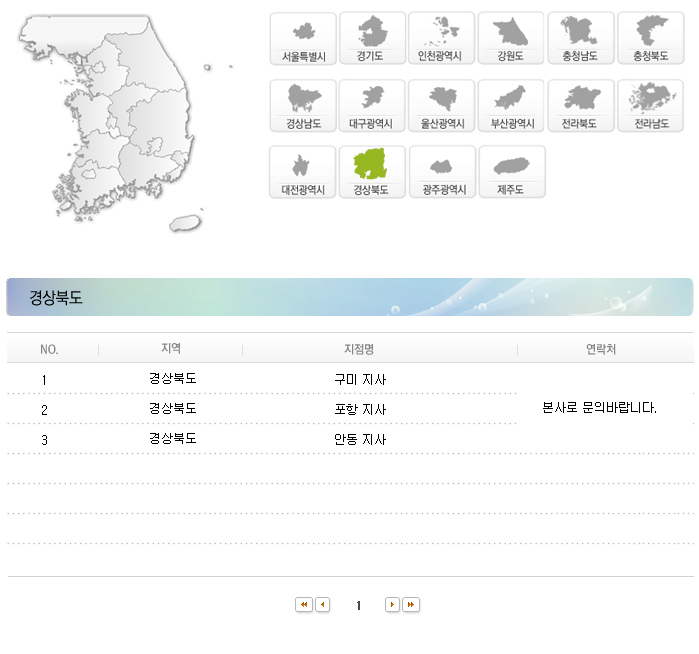Screen dimensions: 699x654
Task: Select the 대전광역시 region icon
Action: [304, 172]
